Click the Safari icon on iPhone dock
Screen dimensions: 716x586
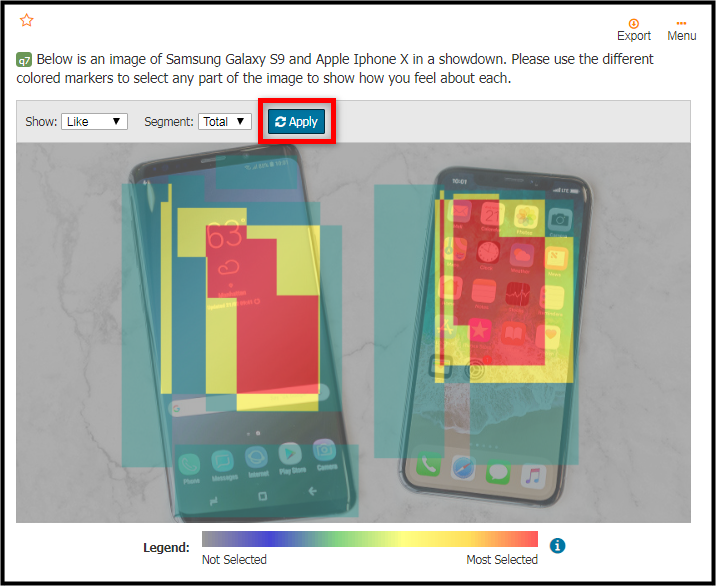click(463, 469)
